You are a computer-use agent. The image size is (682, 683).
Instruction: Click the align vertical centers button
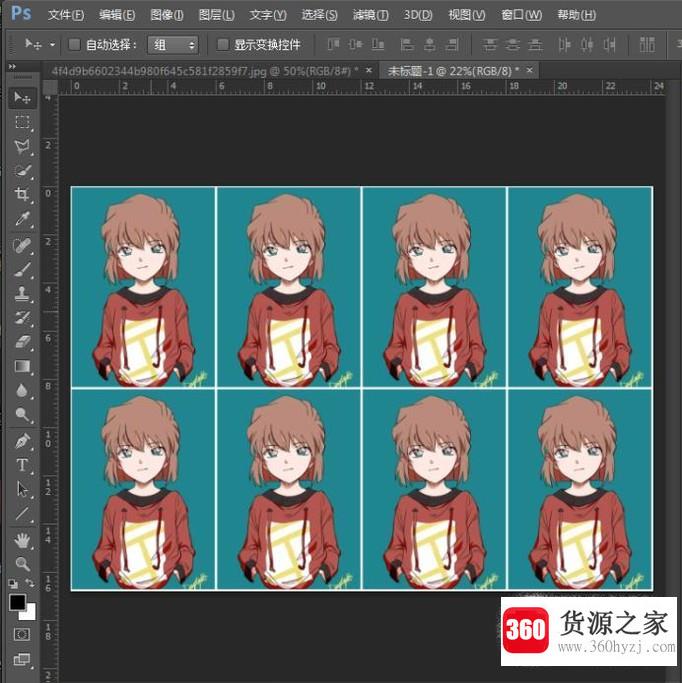coord(355,44)
